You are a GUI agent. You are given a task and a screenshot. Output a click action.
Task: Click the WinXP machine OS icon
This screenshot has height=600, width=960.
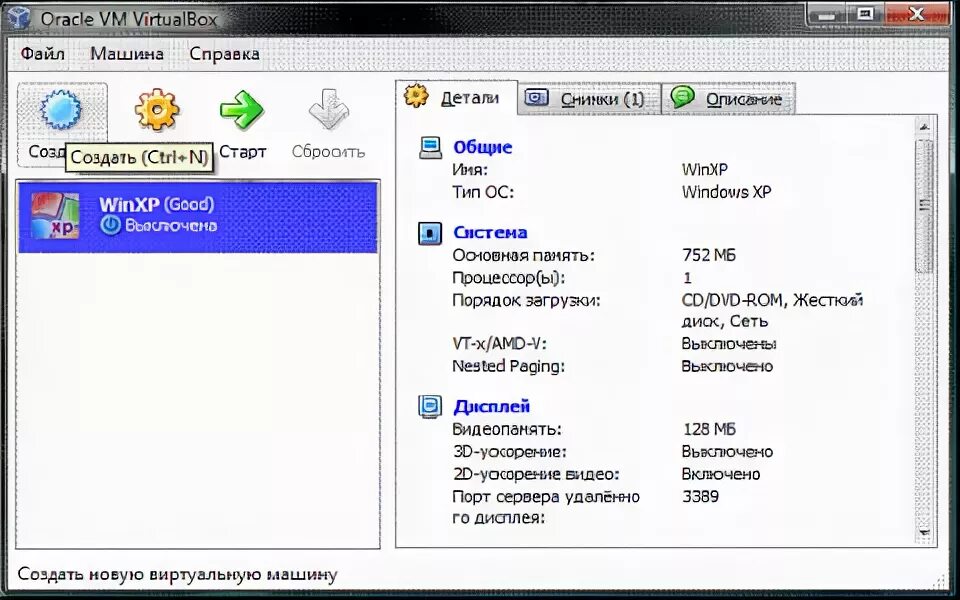pos(55,216)
